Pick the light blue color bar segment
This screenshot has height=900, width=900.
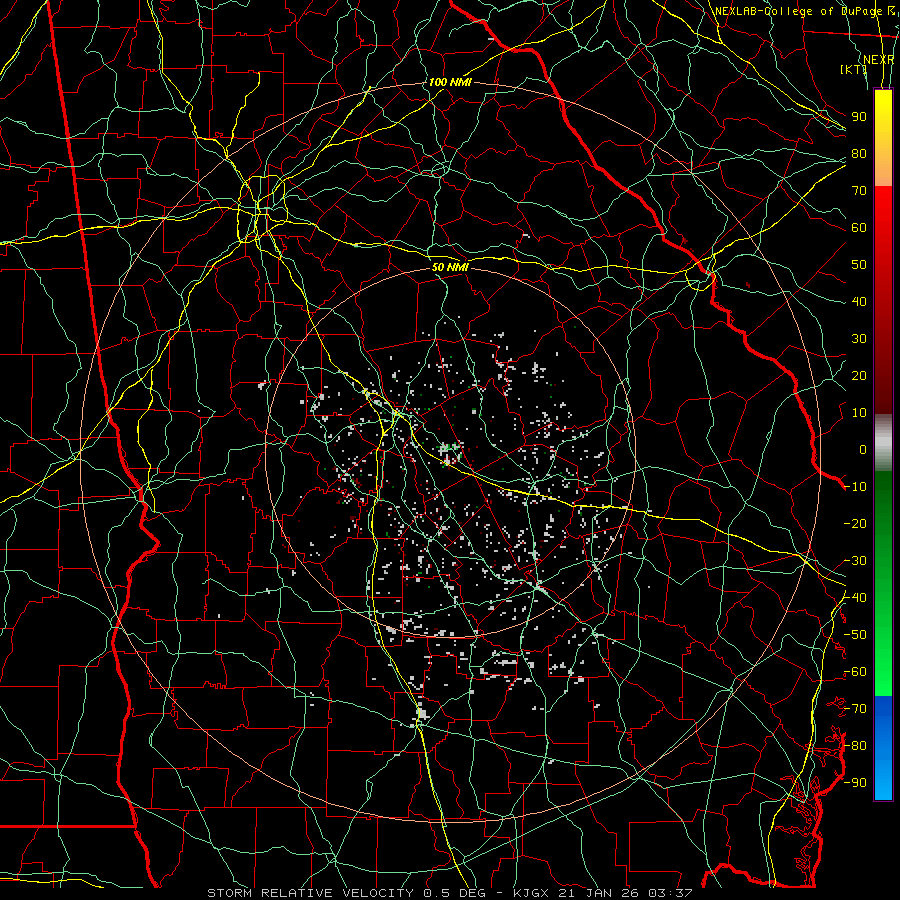(x=883, y=779)
